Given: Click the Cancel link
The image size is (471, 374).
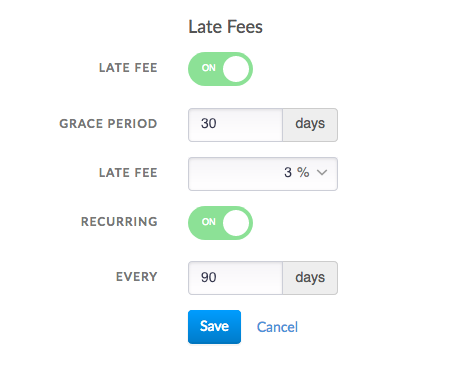Looking at the screenshot, I should (277, 327).
